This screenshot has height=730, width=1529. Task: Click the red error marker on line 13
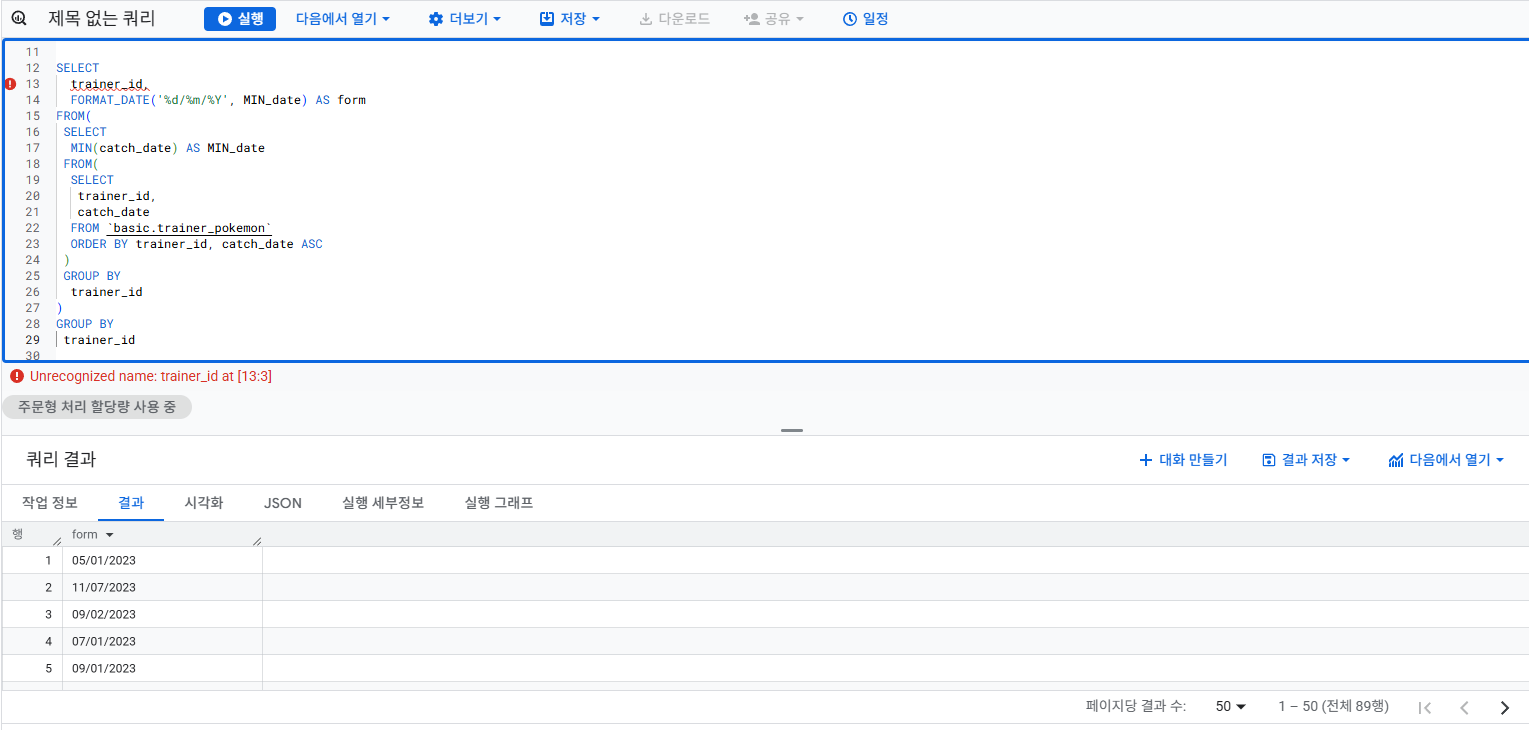(11, 84)
